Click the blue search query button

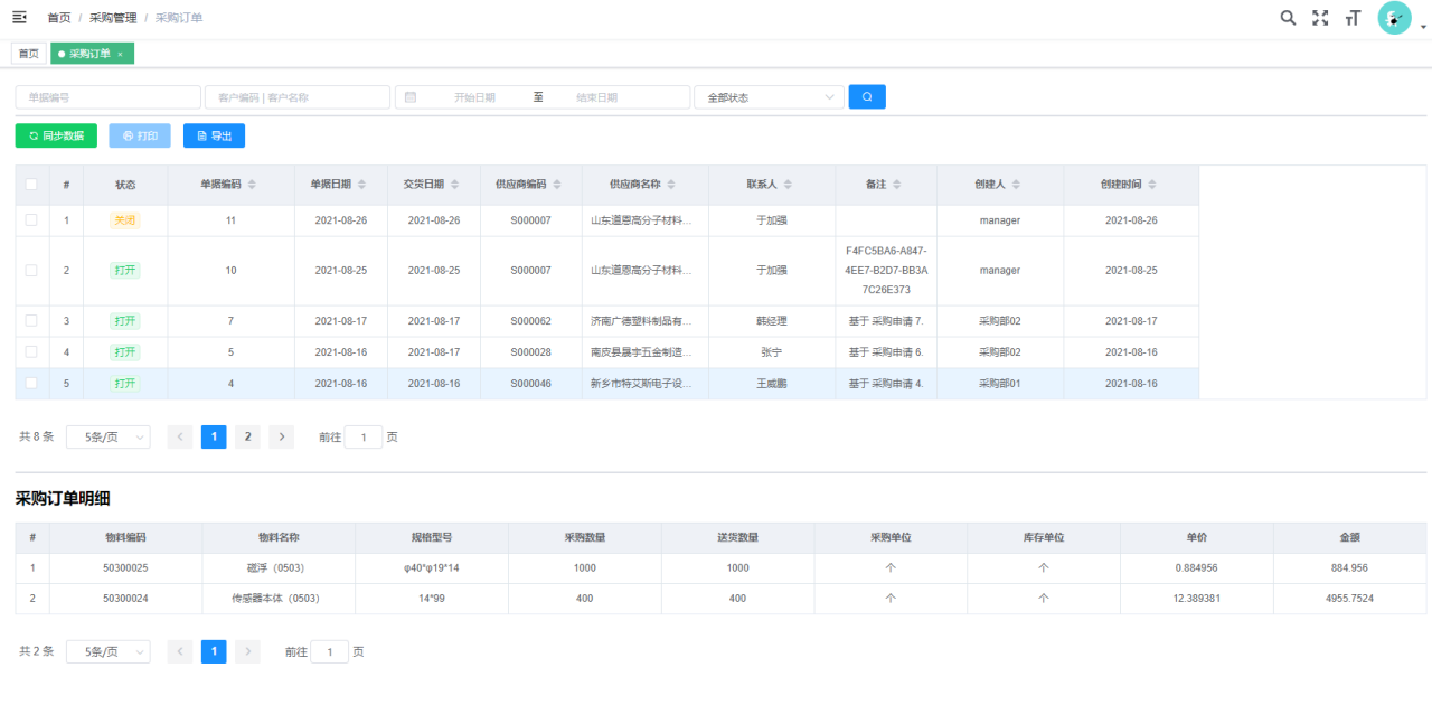click(867, 97)
